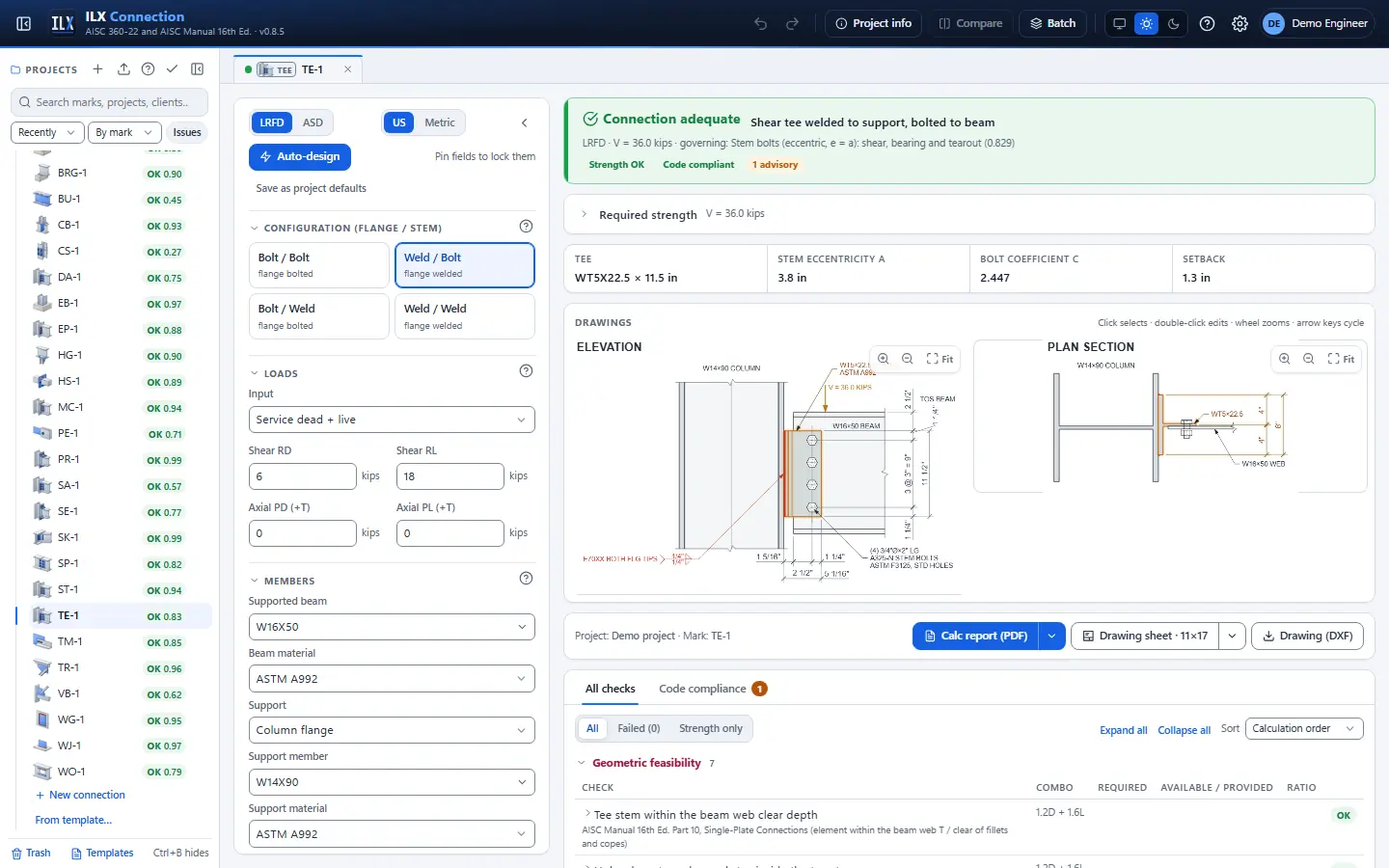Open Calc report options arrow
The width and height of the screenshot is (1389, 868).
pyautogui.click(x=1052, y=636)
